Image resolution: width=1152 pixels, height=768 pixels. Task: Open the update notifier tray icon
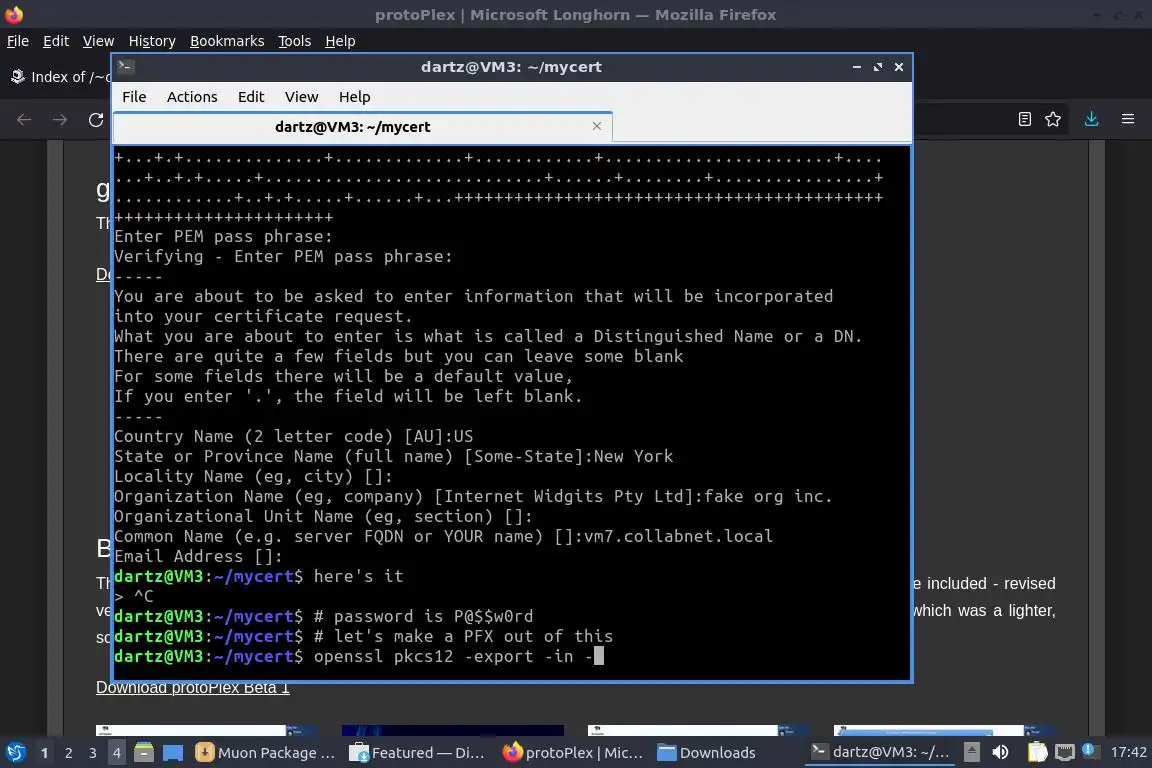click(1090, 751)
